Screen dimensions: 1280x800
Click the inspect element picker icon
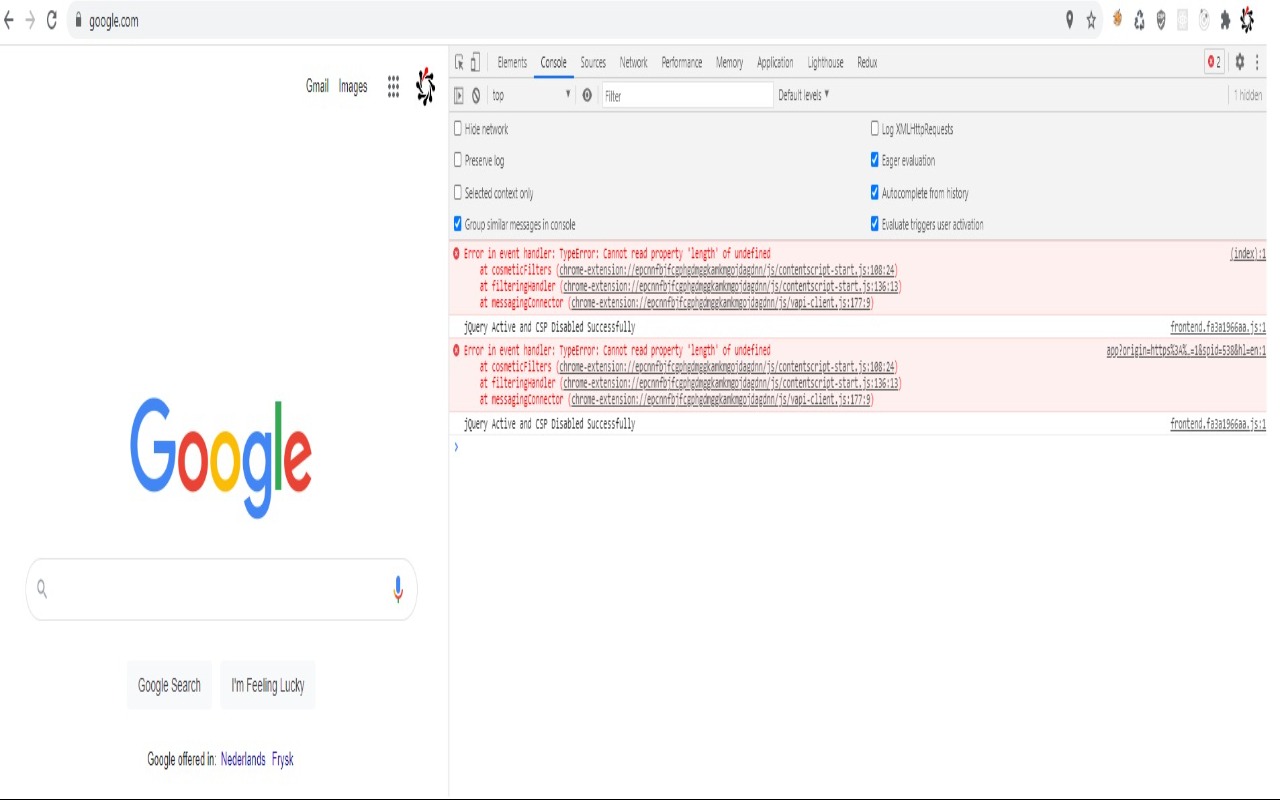coord(459,62)
